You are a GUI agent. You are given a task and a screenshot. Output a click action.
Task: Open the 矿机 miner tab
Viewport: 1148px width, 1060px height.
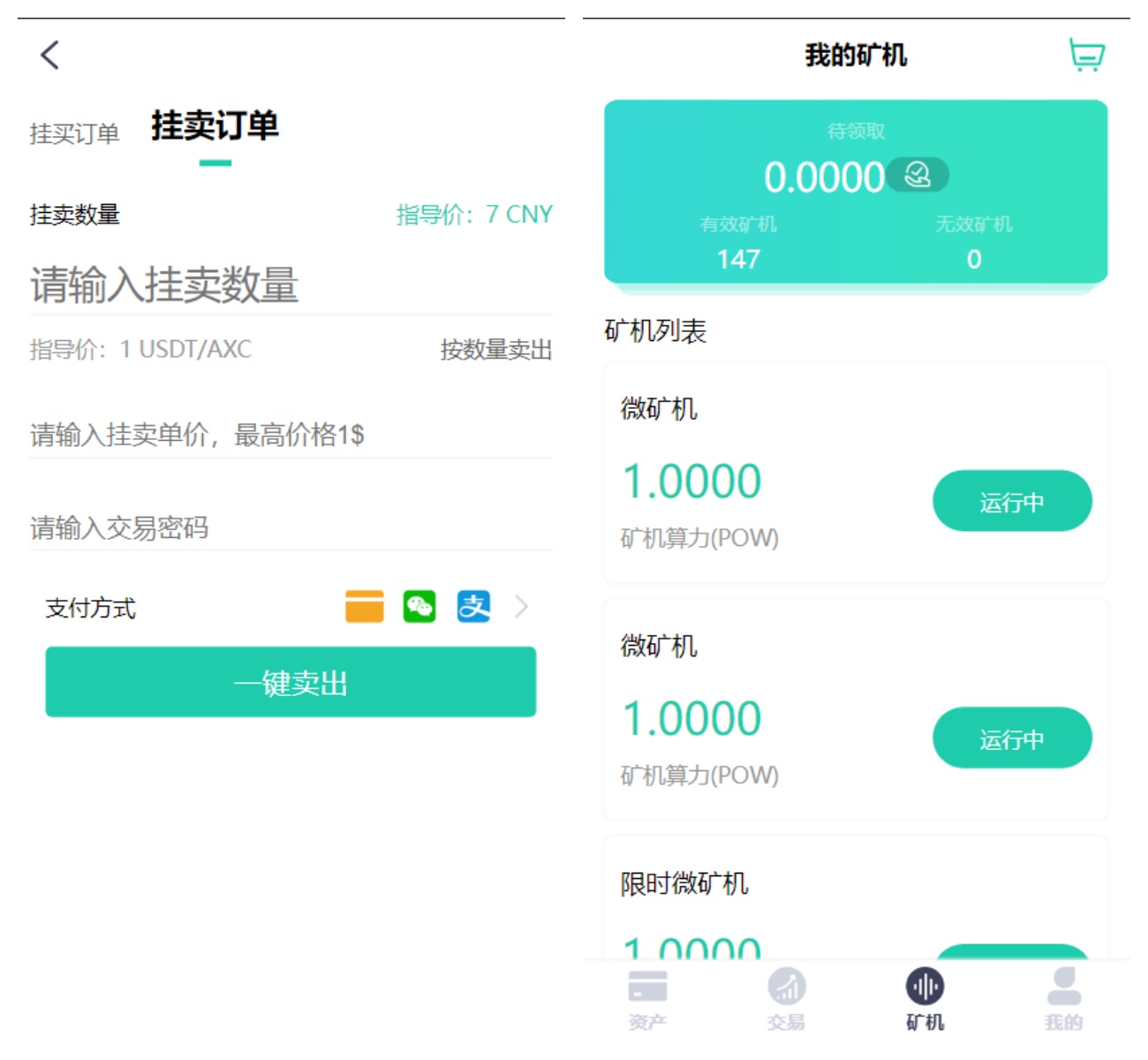(925, 999)
